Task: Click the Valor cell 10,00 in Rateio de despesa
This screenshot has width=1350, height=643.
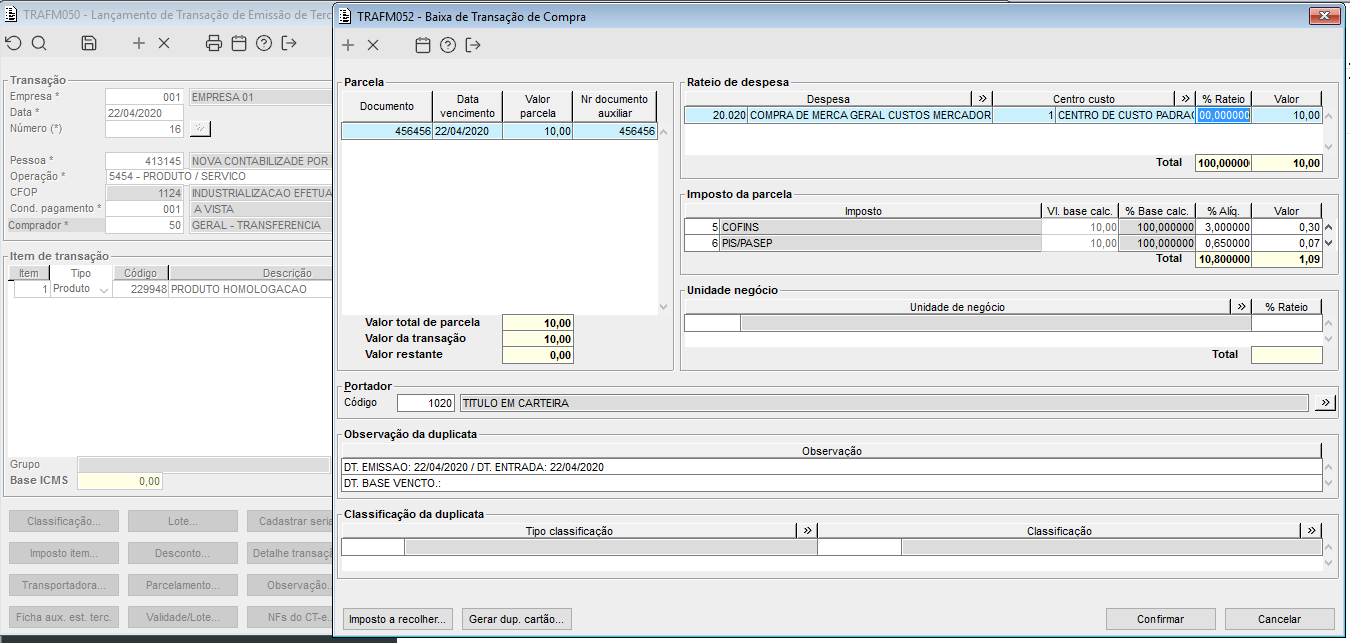Action: (x=1286, y=115)
